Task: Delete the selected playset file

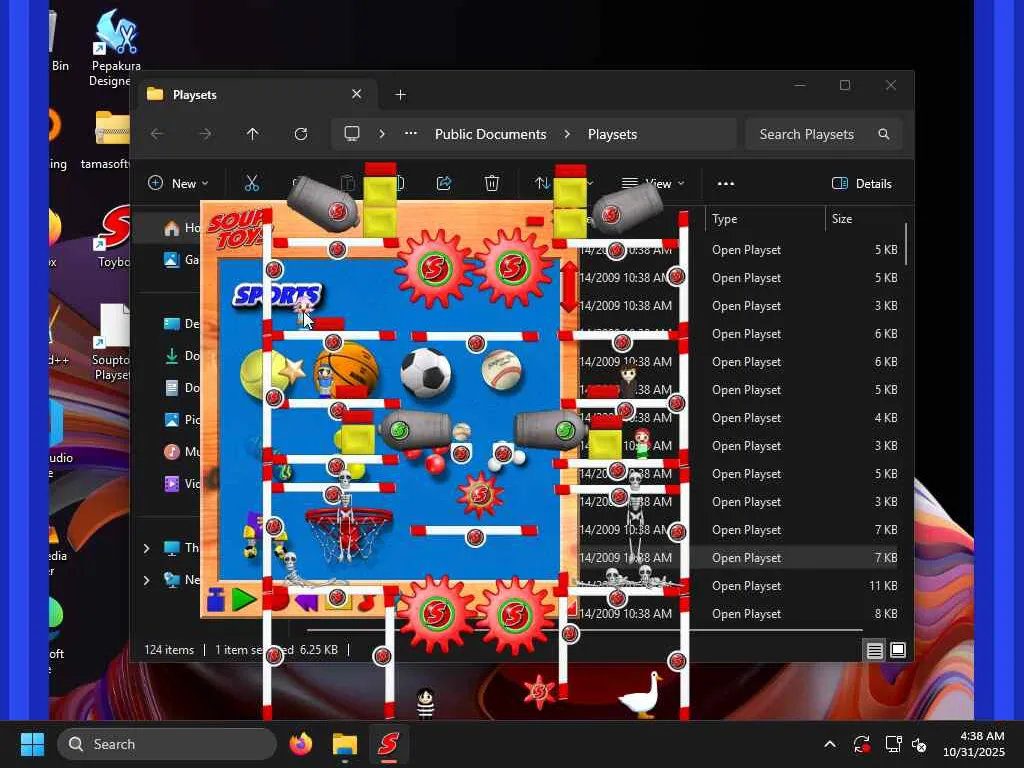Action: [492, 184]
